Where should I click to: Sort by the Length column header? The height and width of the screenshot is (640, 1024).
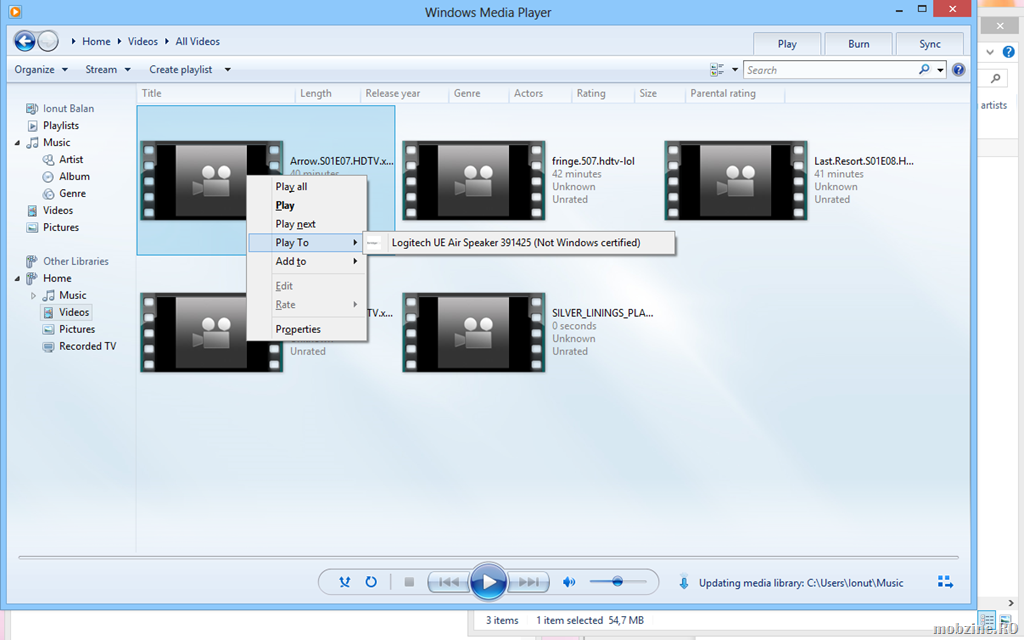tap(327, 93)
